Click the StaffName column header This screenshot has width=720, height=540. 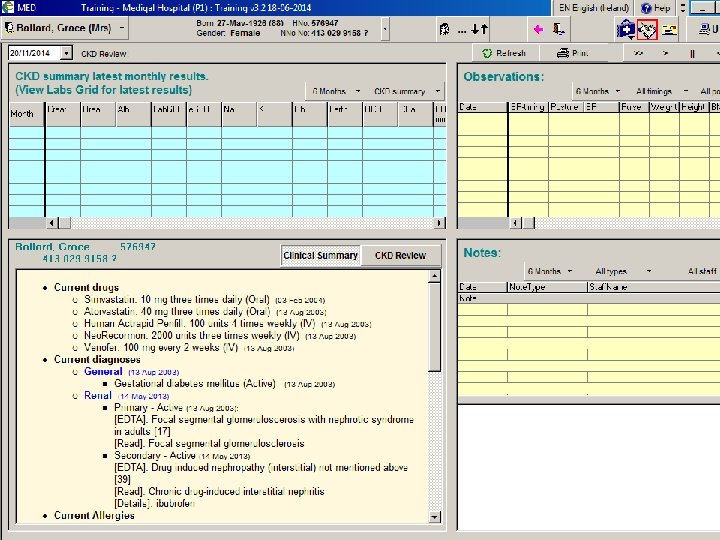[653, 287]
